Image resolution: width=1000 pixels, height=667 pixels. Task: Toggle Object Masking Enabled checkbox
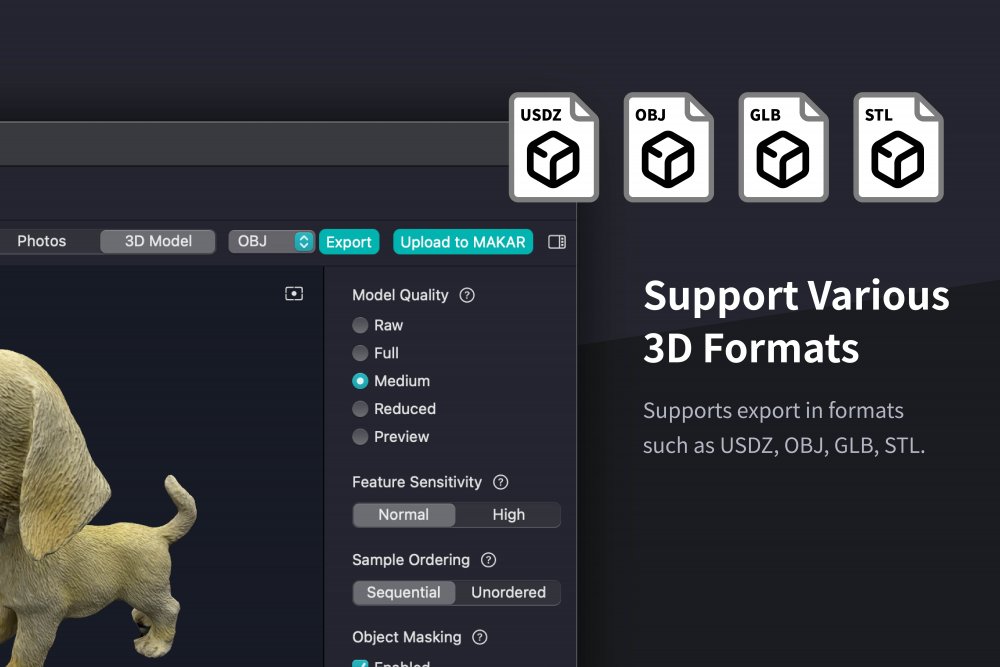[361, 664]
